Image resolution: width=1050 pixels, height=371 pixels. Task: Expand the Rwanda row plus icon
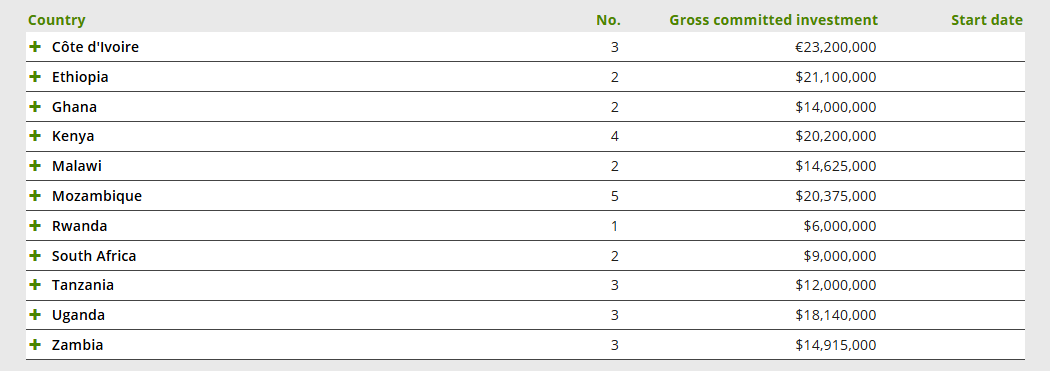click(x=35, y=226)
